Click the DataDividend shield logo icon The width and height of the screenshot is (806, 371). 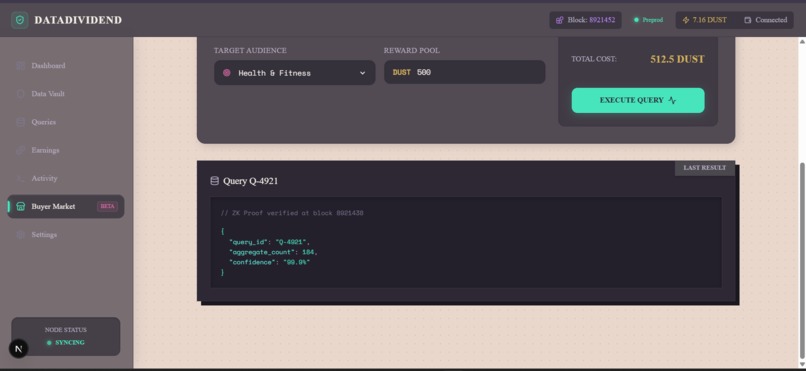pos(20,20)
